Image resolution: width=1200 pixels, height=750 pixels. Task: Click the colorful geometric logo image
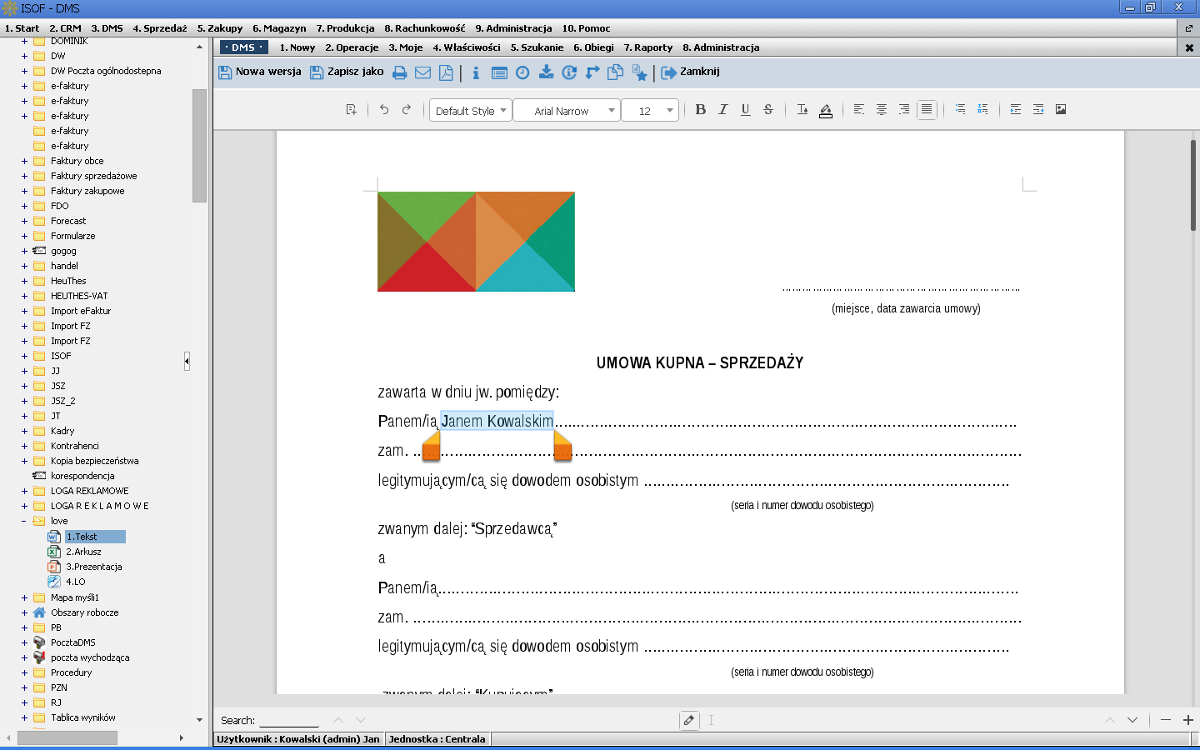pyautogui.click(x=476, y=241)
